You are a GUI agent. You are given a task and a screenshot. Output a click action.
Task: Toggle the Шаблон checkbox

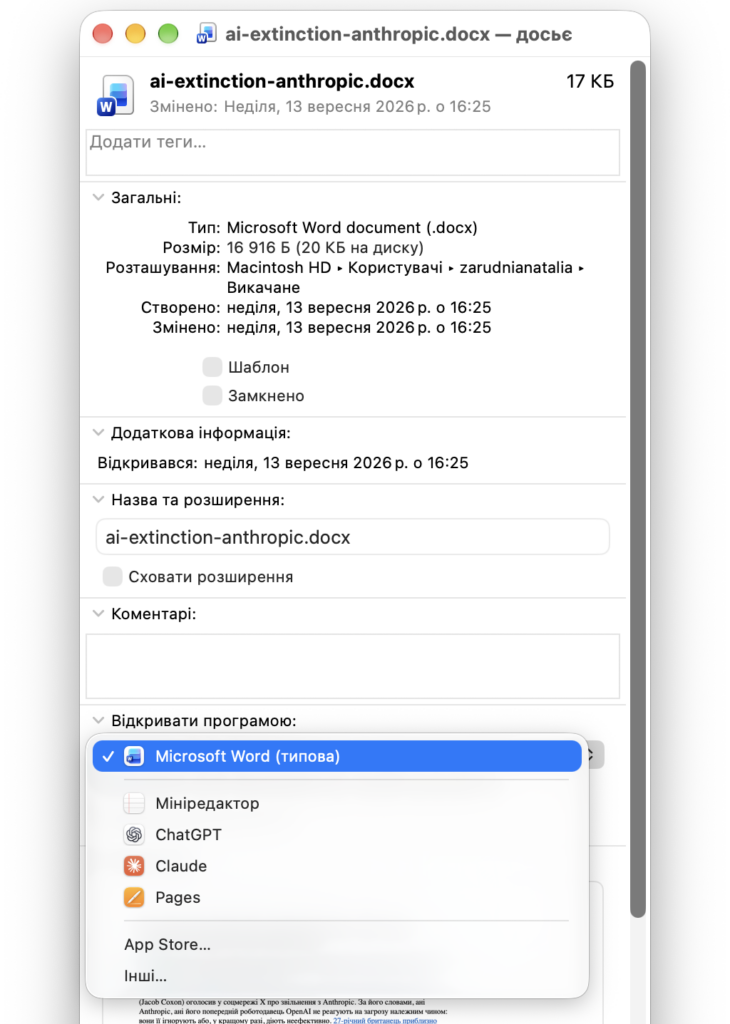pyautogui.click(x=212, y=367)
